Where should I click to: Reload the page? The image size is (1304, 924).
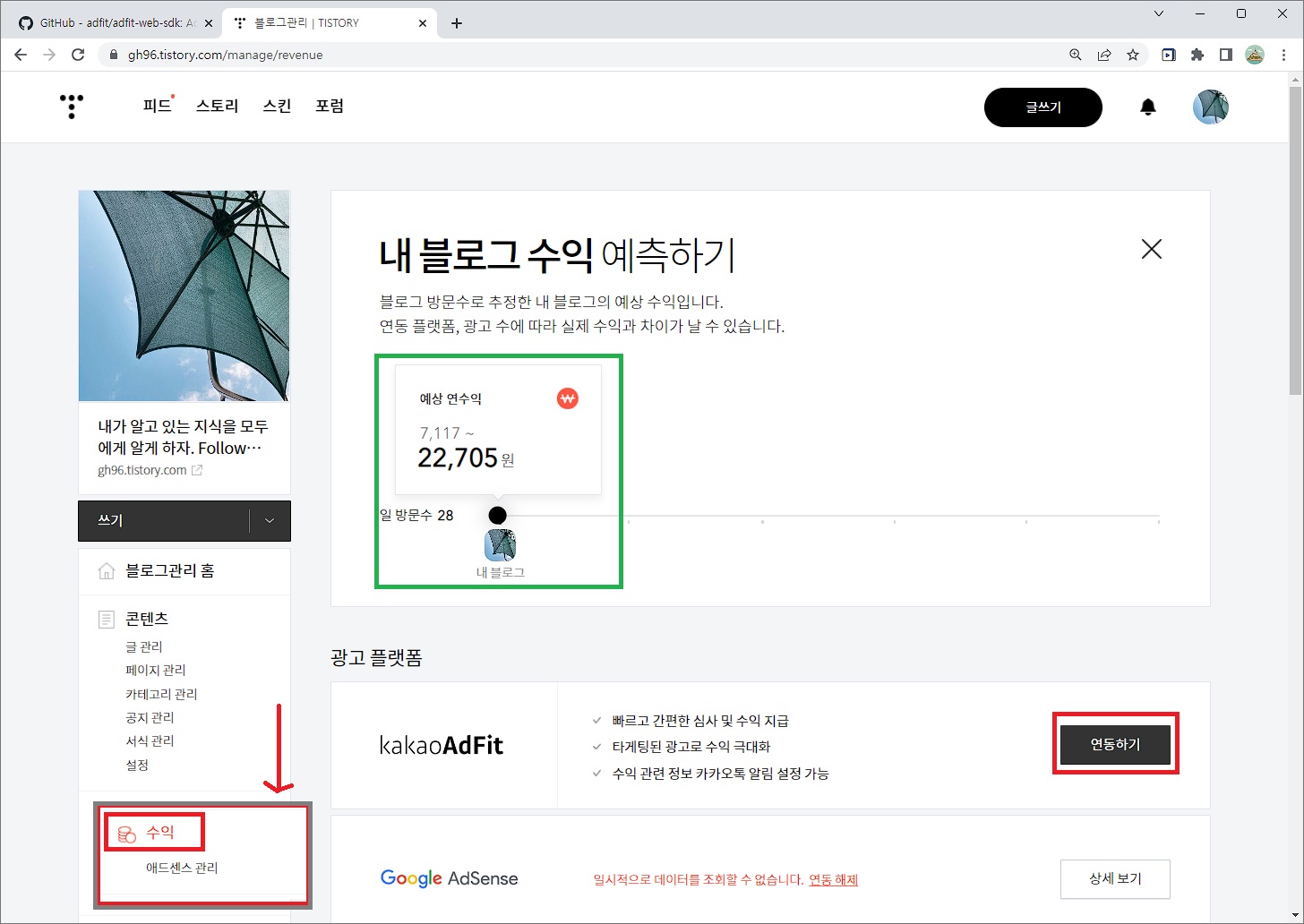click(78, 55)
